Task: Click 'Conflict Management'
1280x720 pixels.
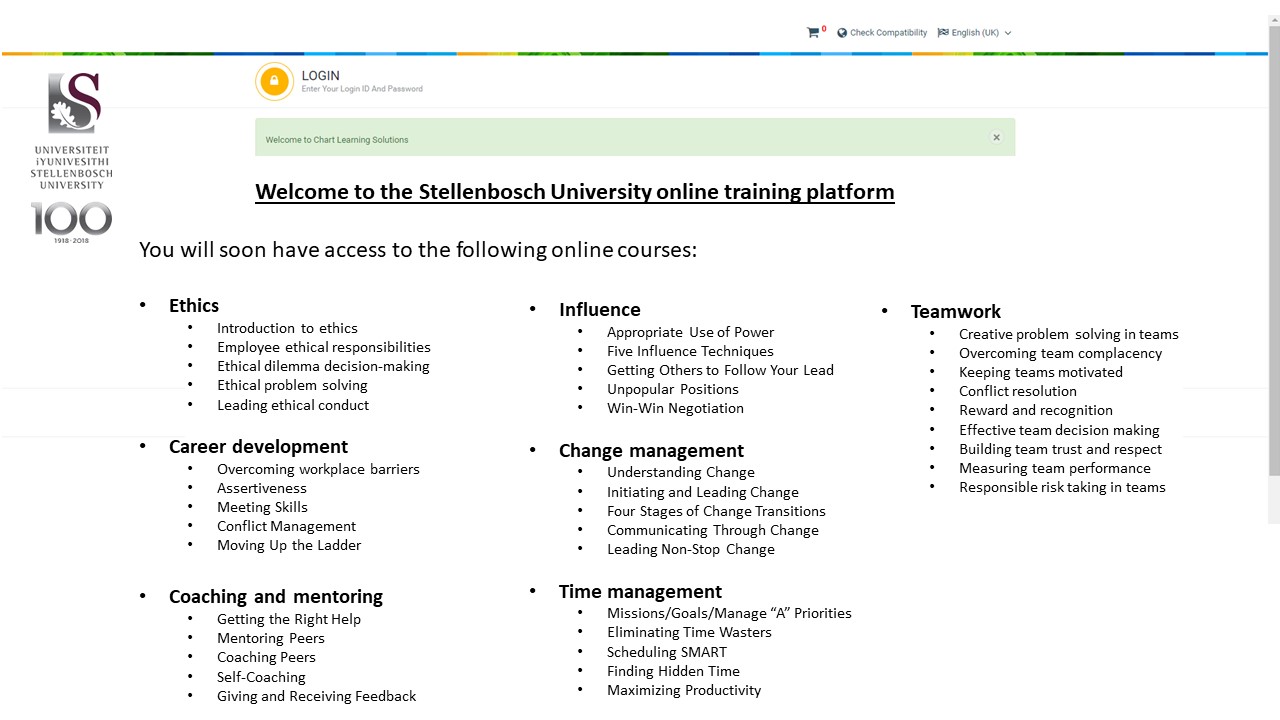Action: coord(286,526)
